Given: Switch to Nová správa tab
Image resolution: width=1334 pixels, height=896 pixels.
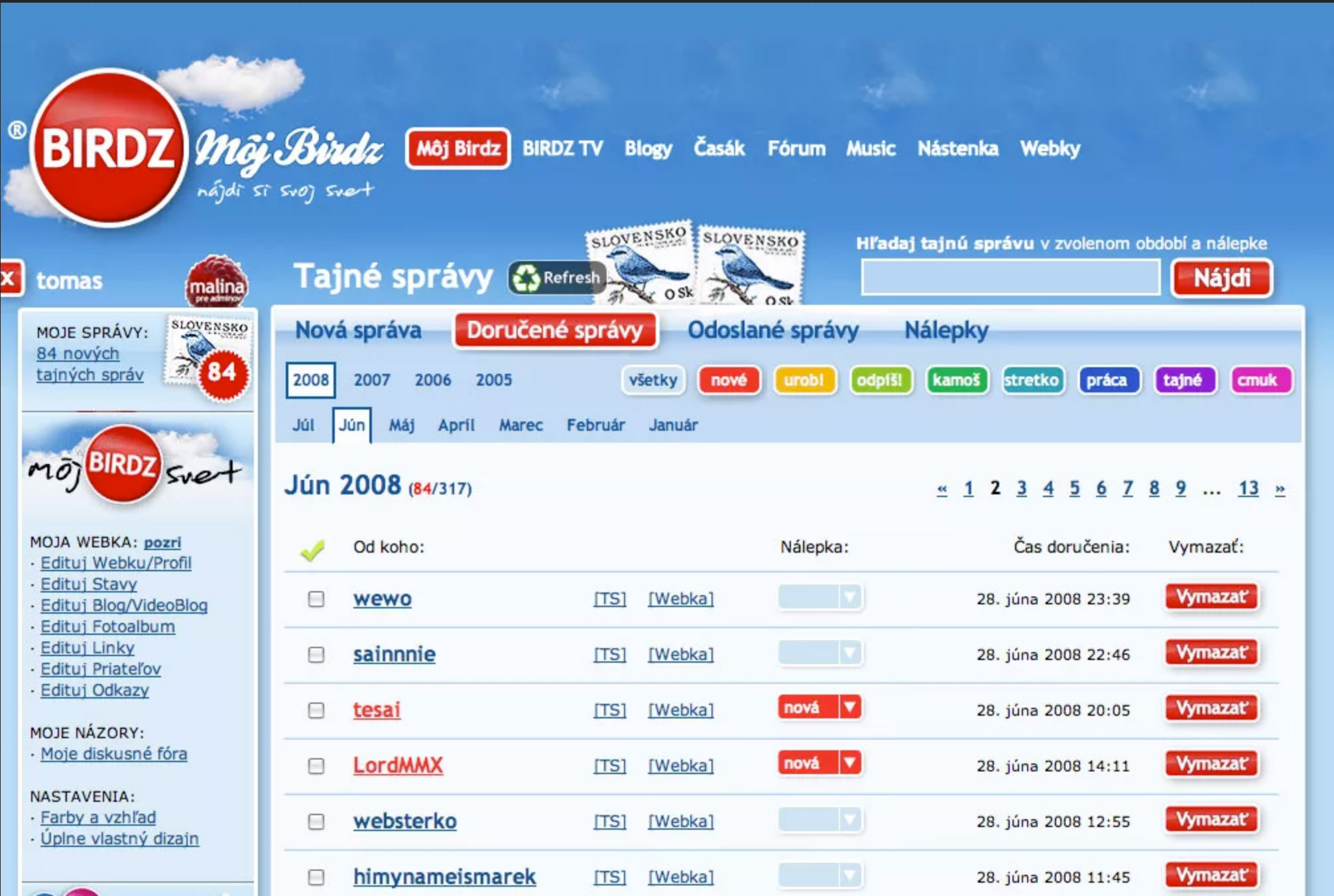Looking at the screenshot, I should click(358, 330).
